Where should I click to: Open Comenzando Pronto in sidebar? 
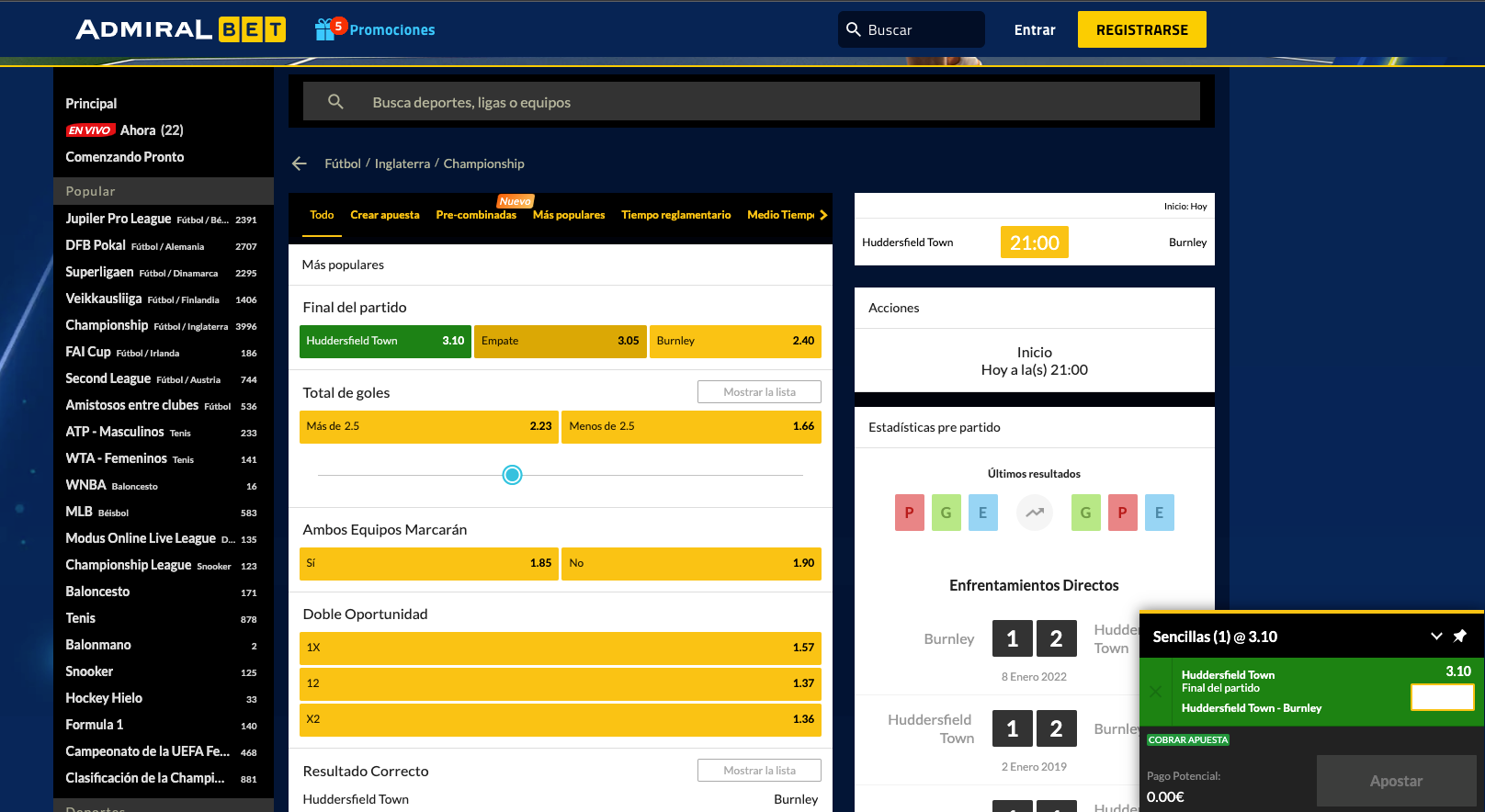point(125,157)
